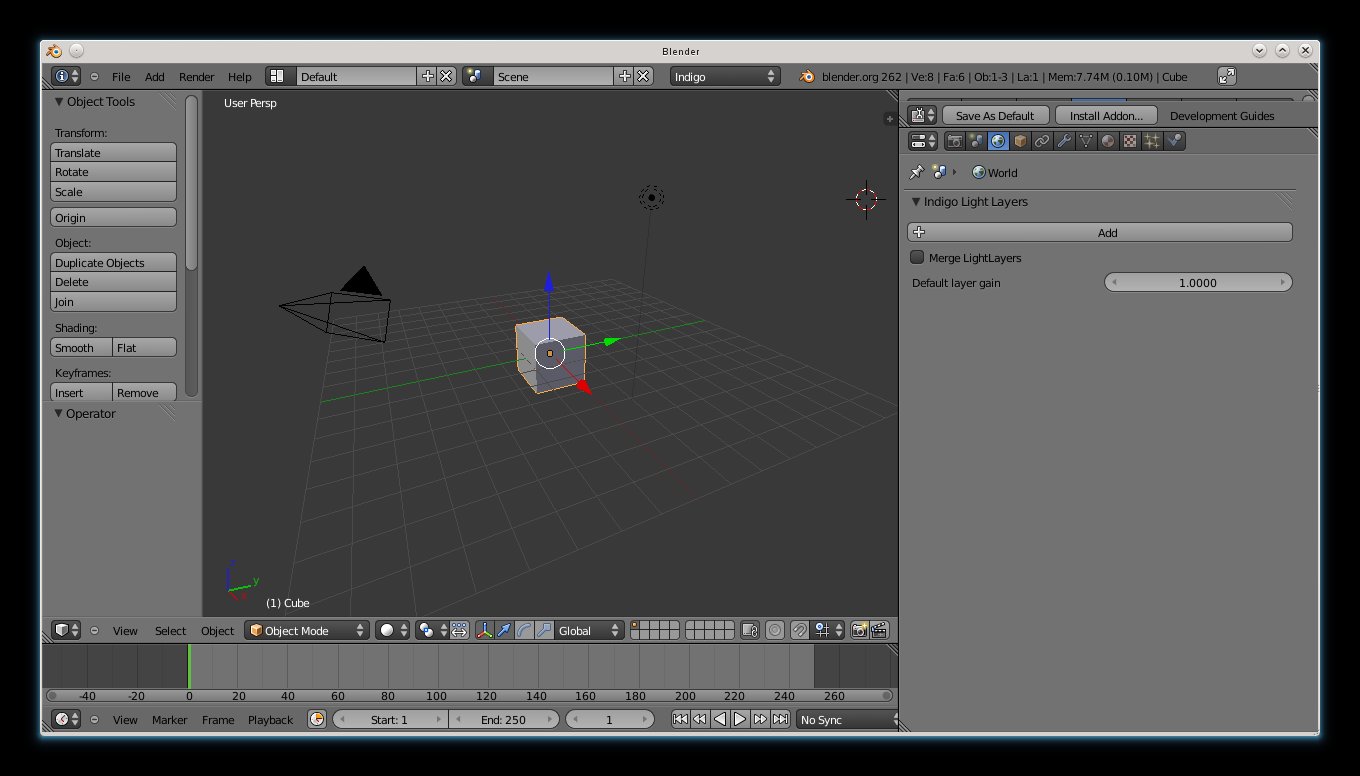Viewport: 1360px width, 776px height.
Task: Click the pin icon beside World
Action: (x=916, y=173)
